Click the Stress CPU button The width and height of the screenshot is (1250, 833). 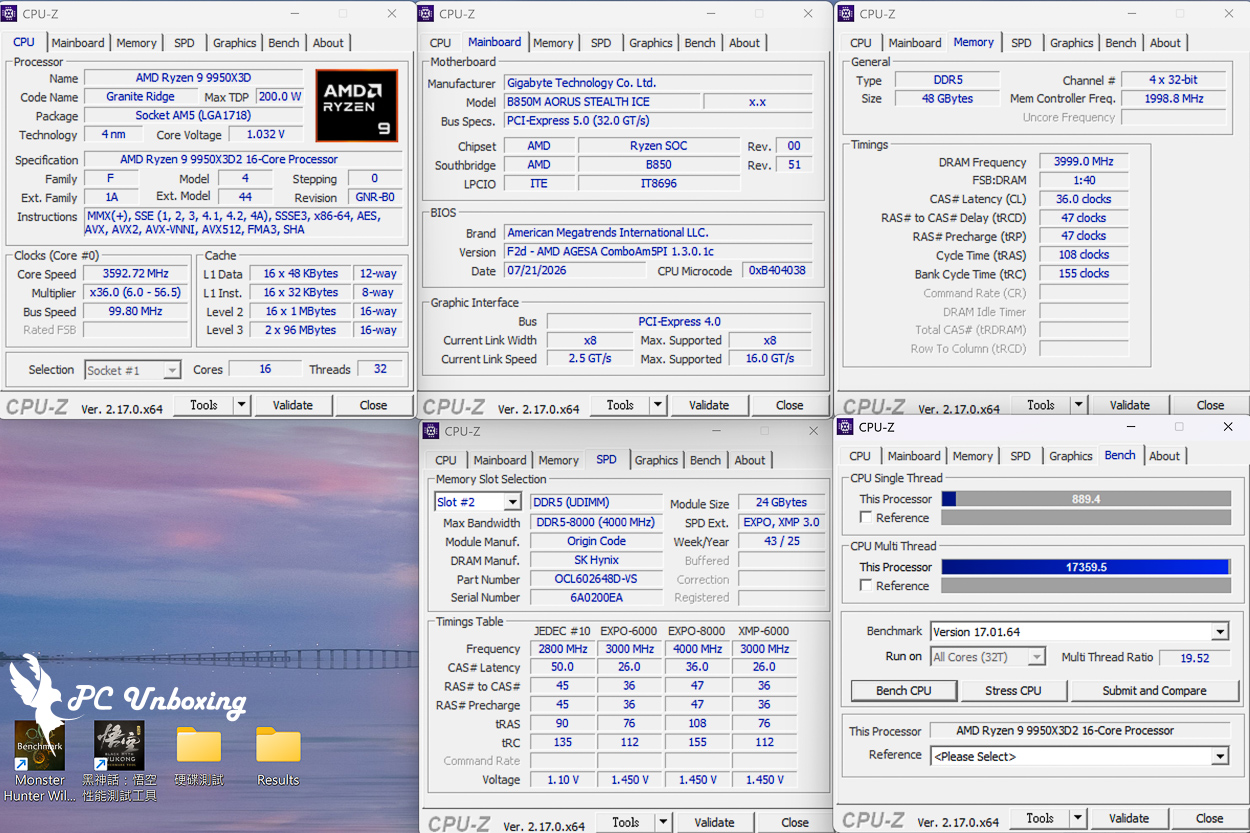point(1013,691)
